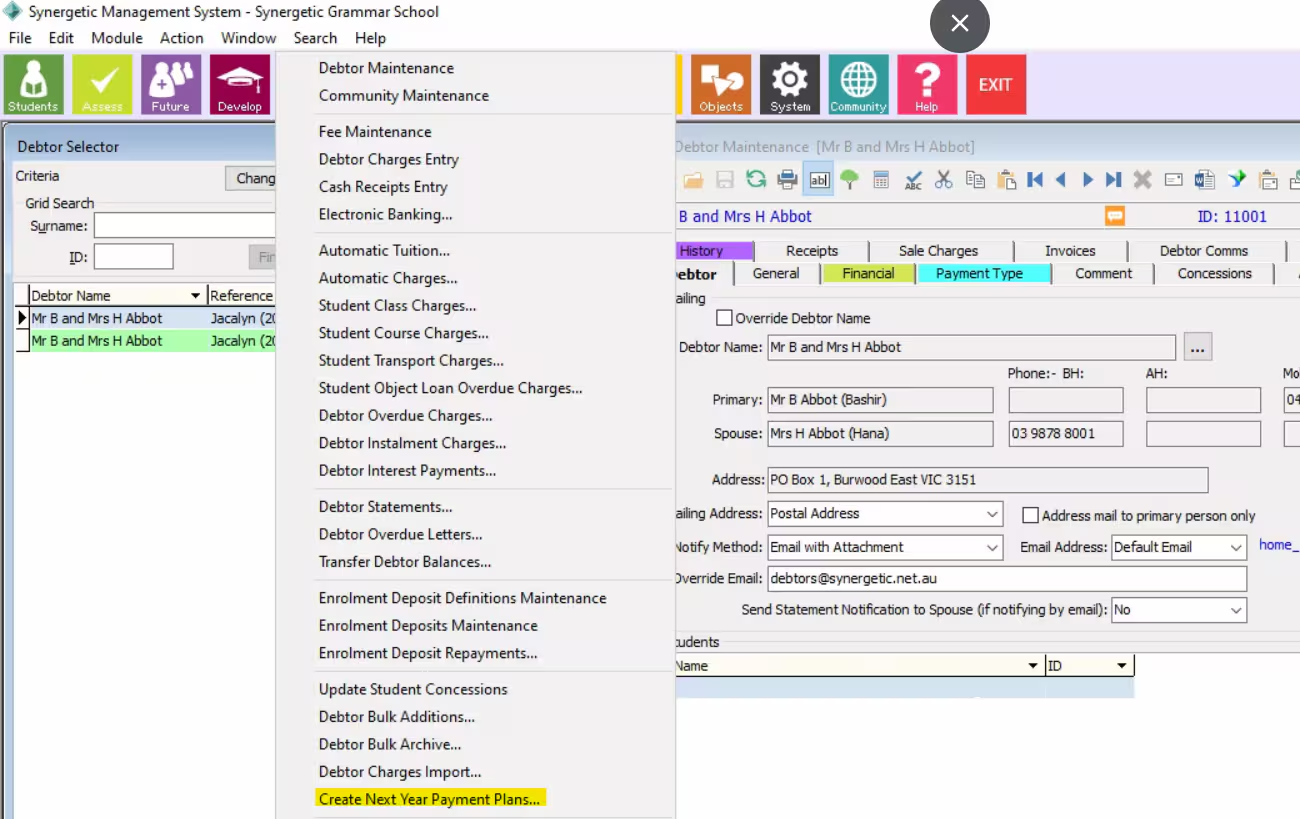Open the Module menu
Image resolution: width=1300 pixels, height=819 pixels.
(x=118, y=38)
